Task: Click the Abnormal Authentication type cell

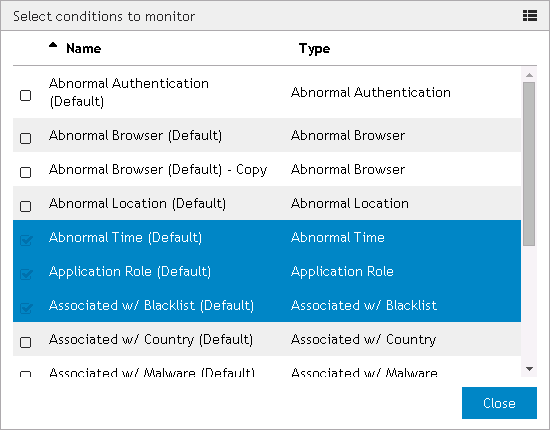Action: pos(371,92)
